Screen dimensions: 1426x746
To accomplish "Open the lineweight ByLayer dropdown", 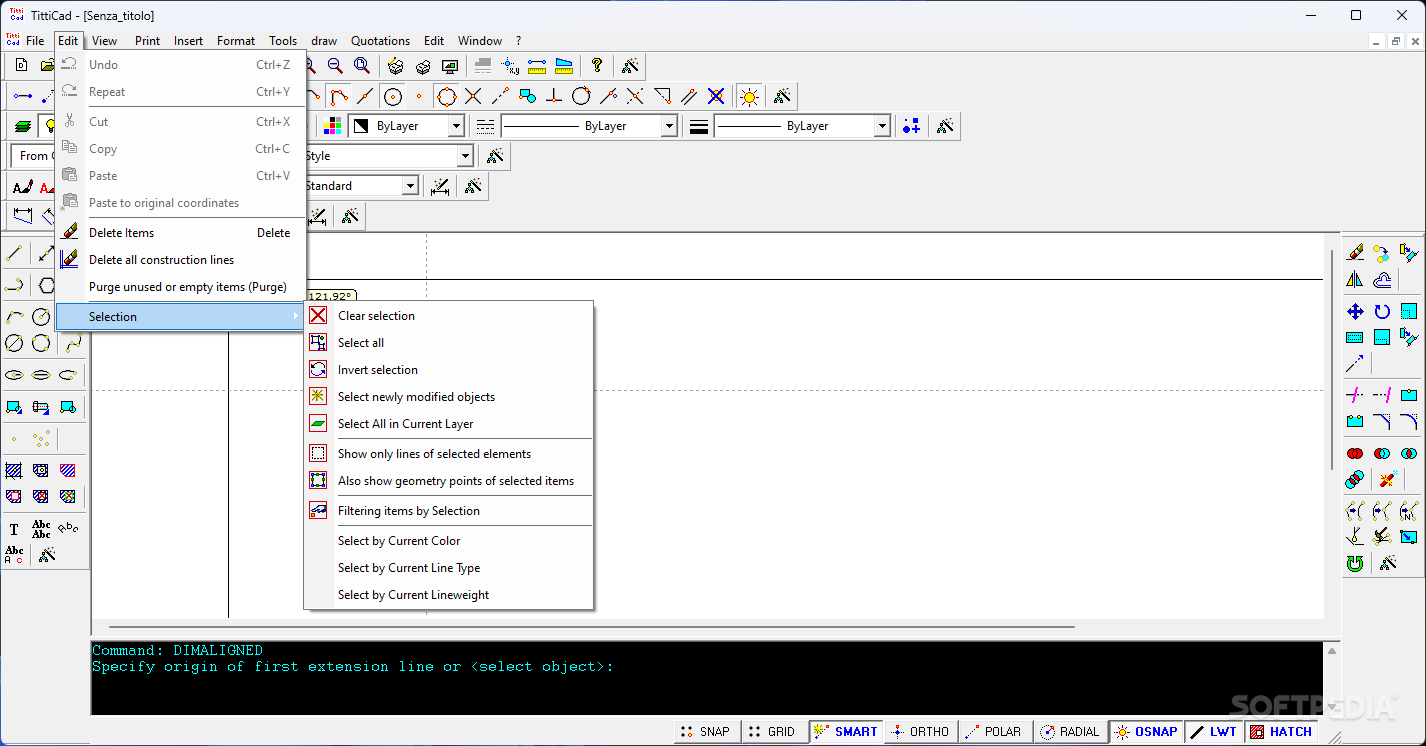I will coord(882,126).
